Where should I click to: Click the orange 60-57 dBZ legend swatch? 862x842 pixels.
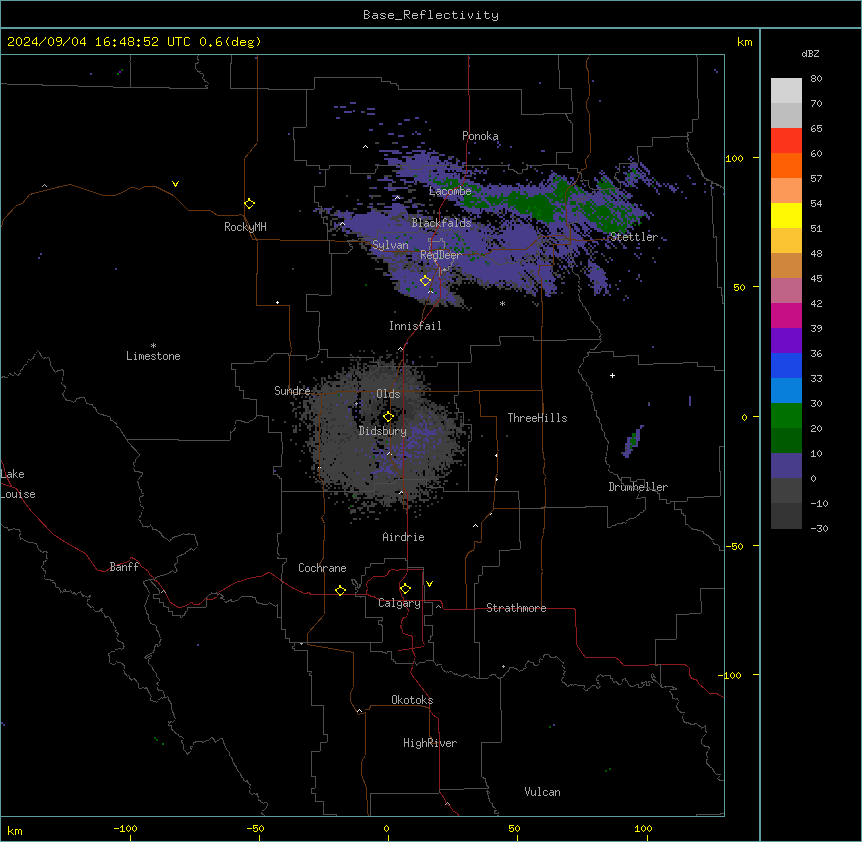(786, 165)
